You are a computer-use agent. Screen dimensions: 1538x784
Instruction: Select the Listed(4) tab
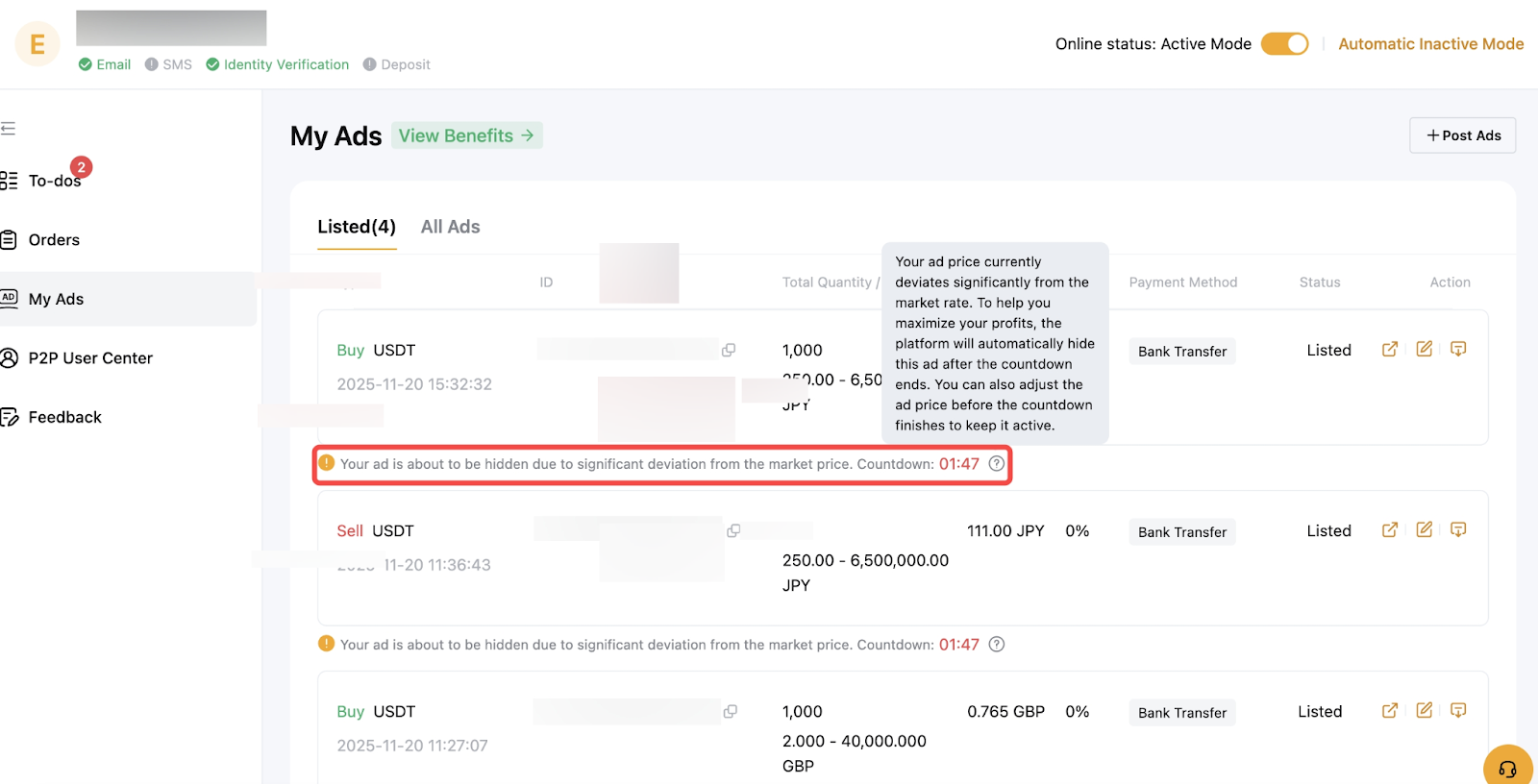point(357,227)
